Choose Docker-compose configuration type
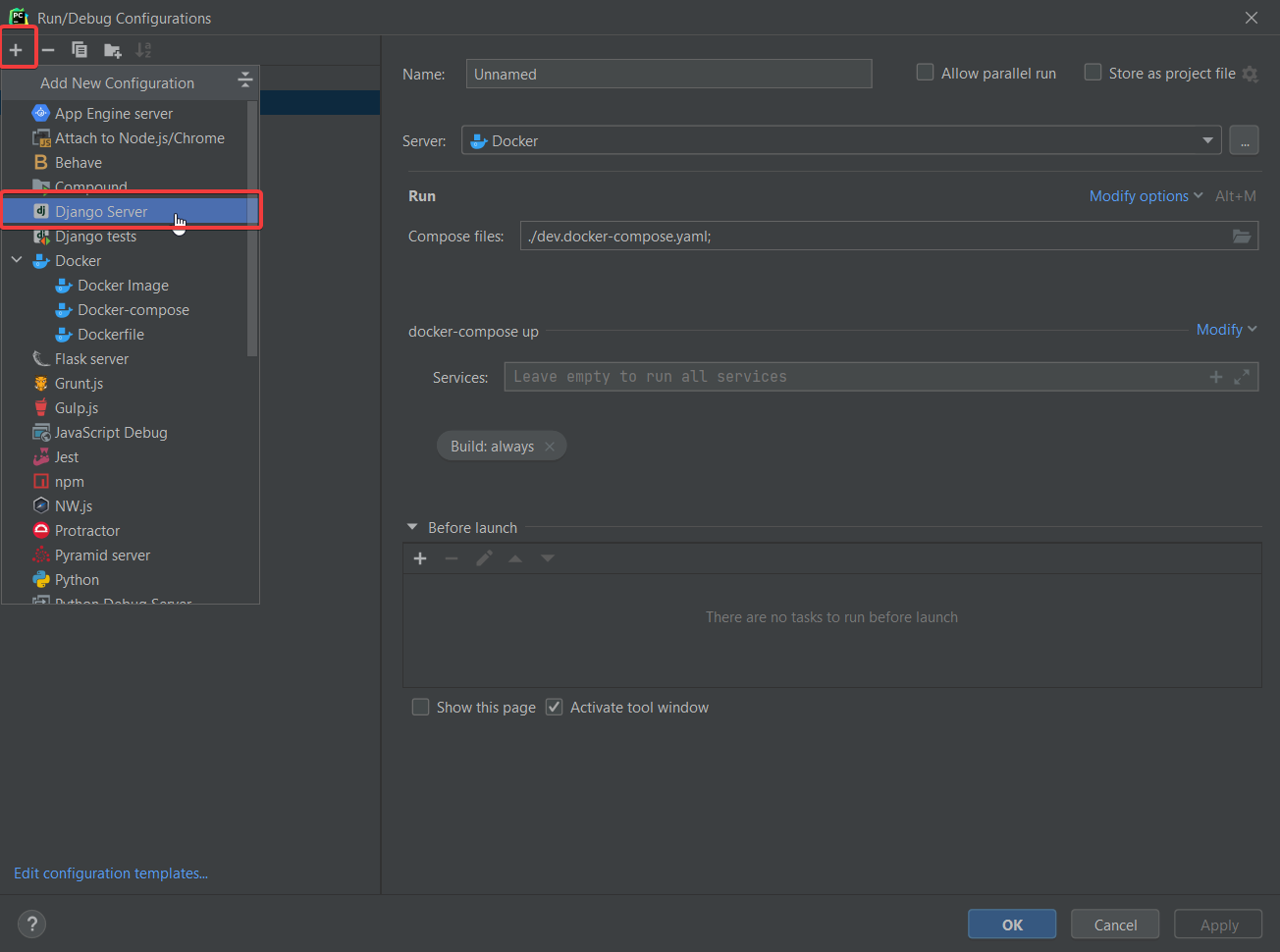The height and width of the screenshot is (952, 1280). (x=133, y=310)
